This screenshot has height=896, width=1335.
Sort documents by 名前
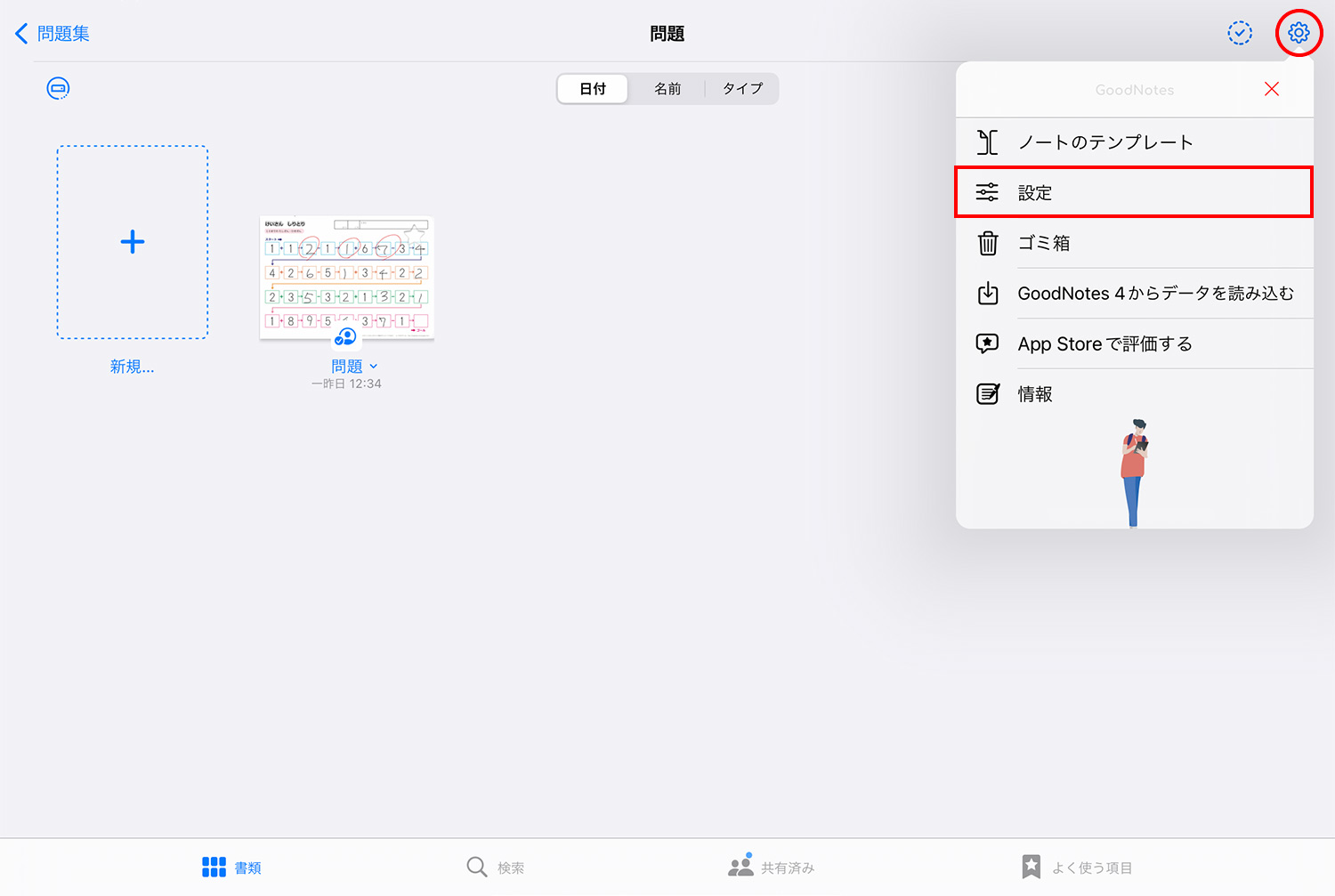coord(667,89)
